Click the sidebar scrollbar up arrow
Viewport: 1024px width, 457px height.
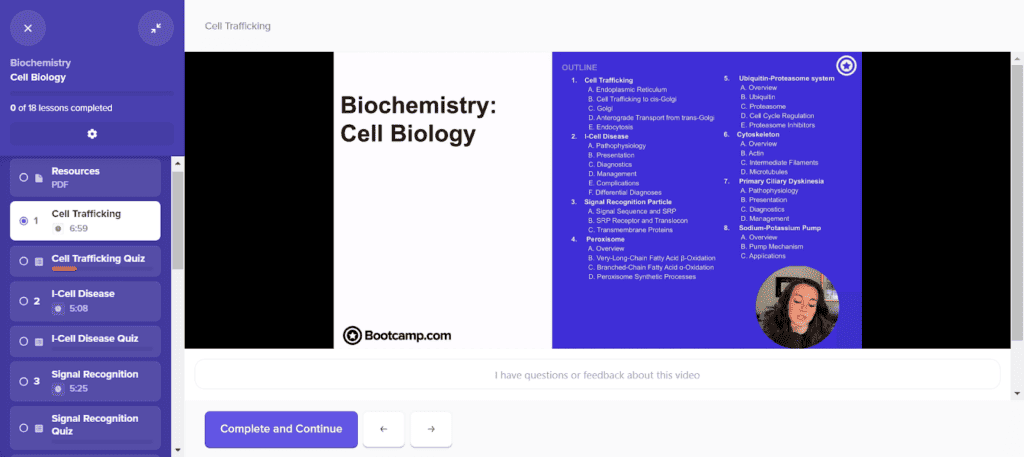pos(177,163)
